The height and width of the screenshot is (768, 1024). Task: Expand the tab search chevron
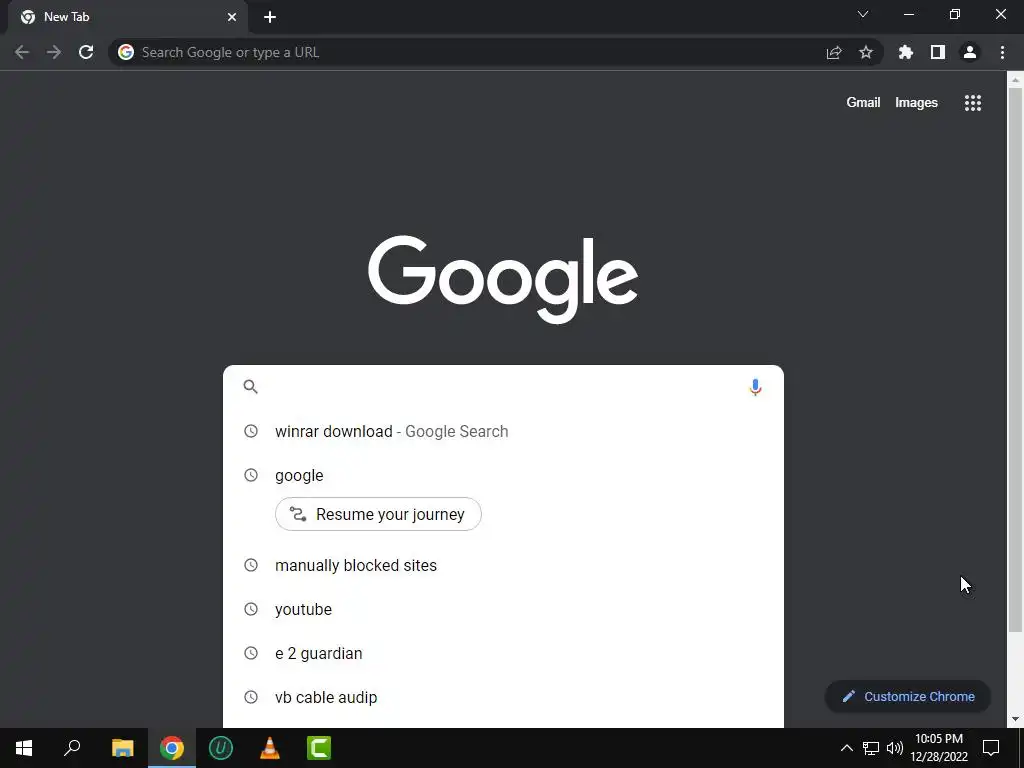(x=863, y=14)
